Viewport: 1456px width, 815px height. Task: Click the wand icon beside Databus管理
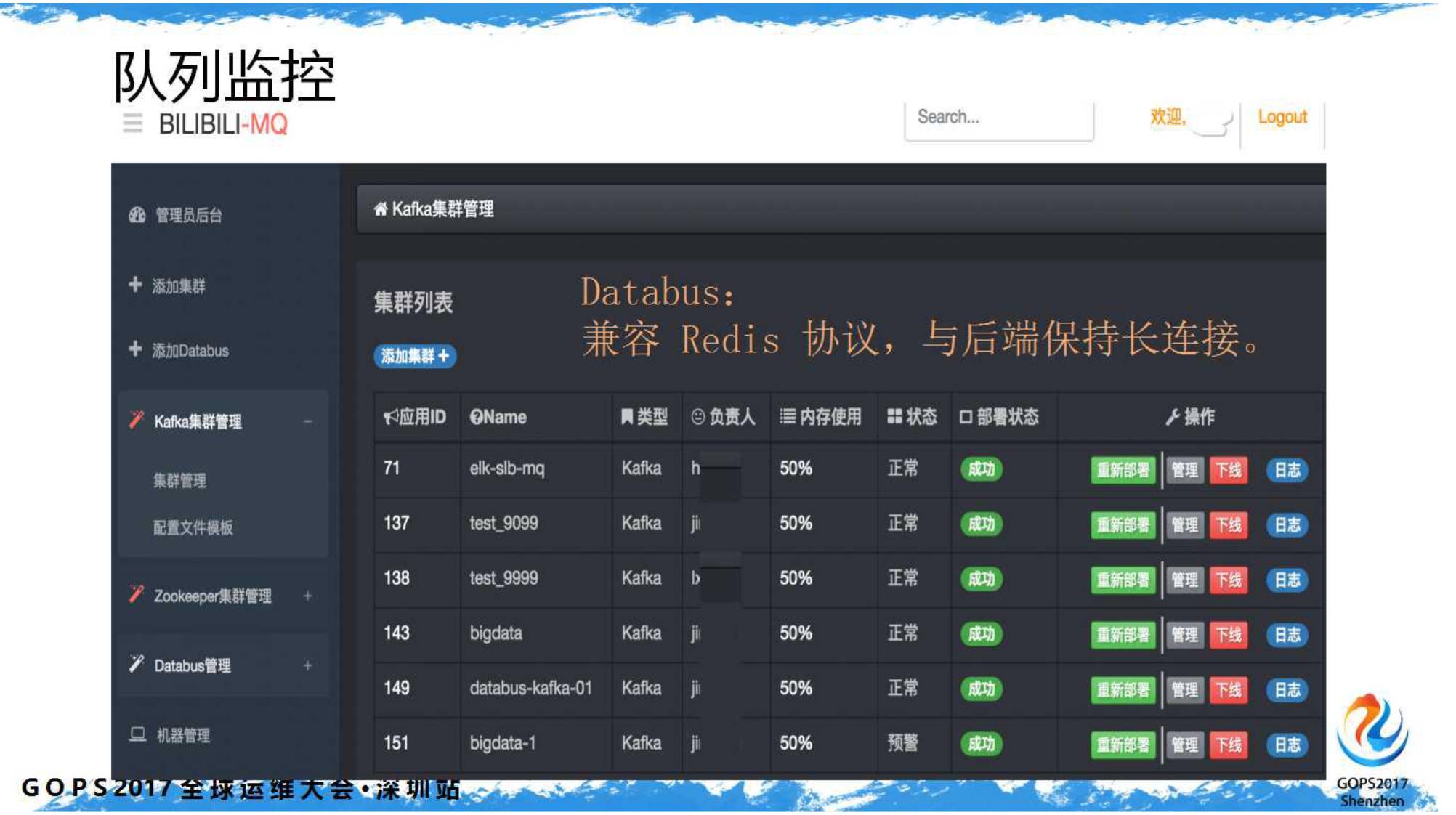(x=137, y=663)
